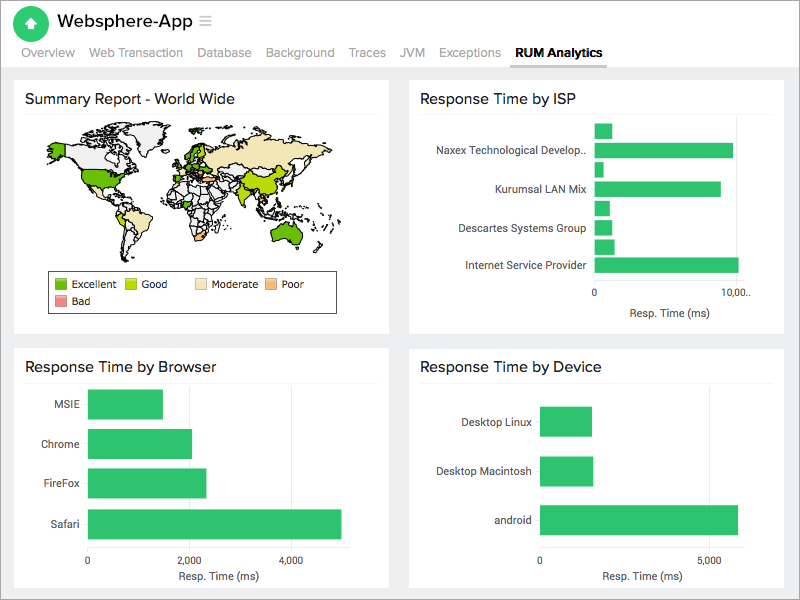Click the Chrome bar in Browser chart
The height and width of the screenshot is (600, 800).
point(138,444)
